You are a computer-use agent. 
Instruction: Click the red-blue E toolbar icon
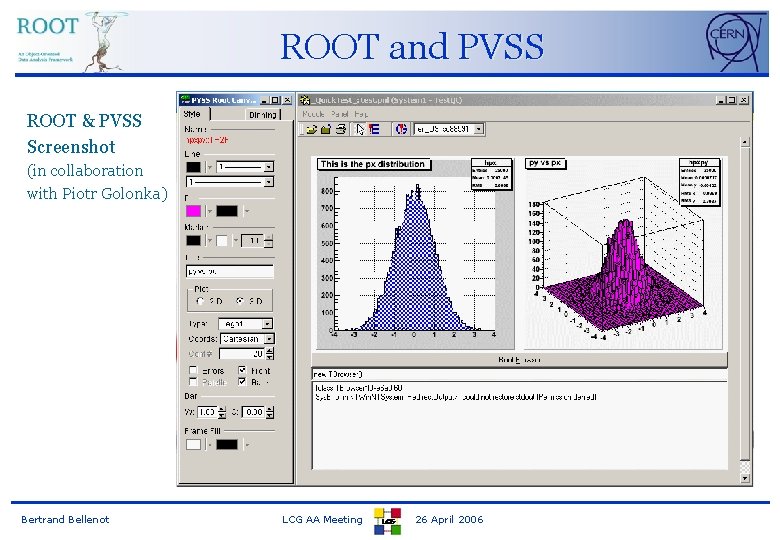(374, 130)
